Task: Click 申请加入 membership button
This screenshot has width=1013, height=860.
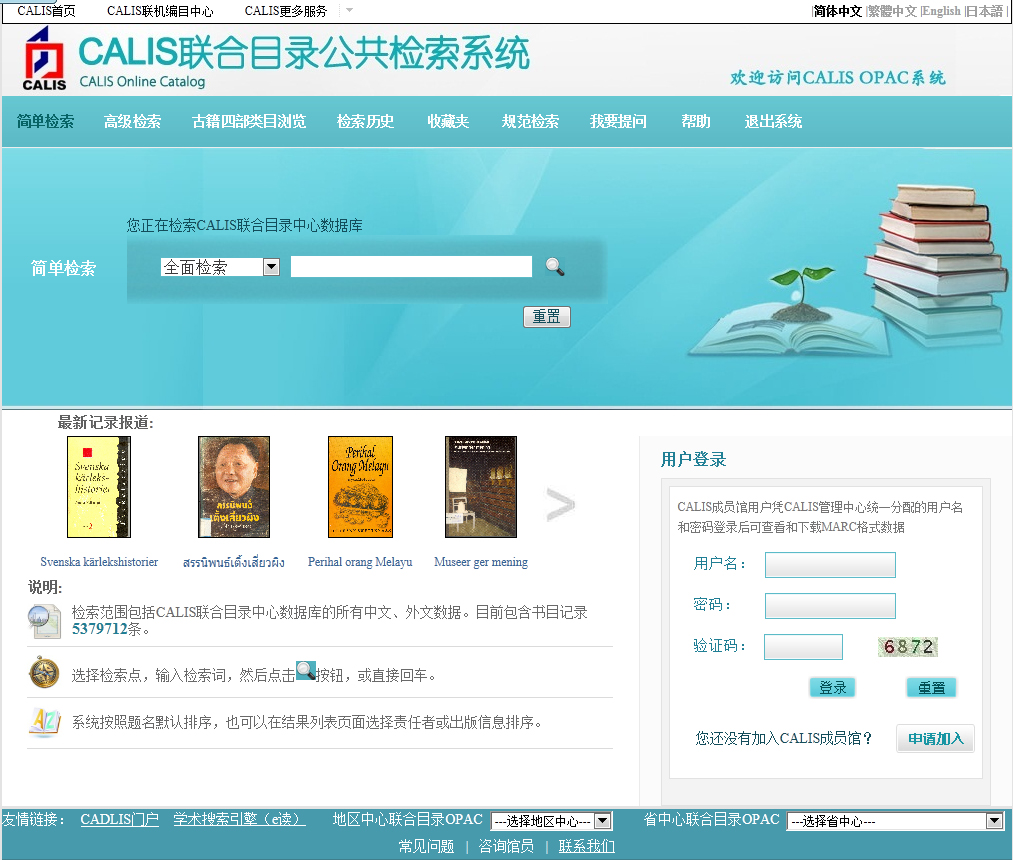Action: (935, 739)
